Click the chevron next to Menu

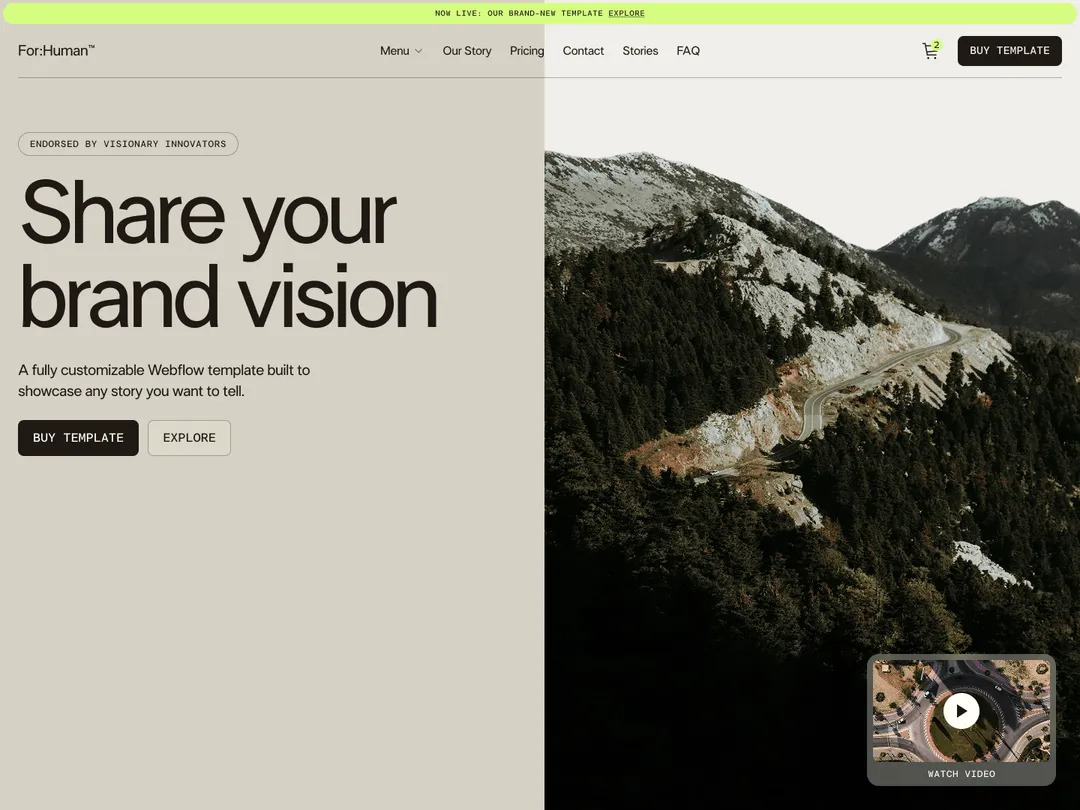[x=418, y=50]
